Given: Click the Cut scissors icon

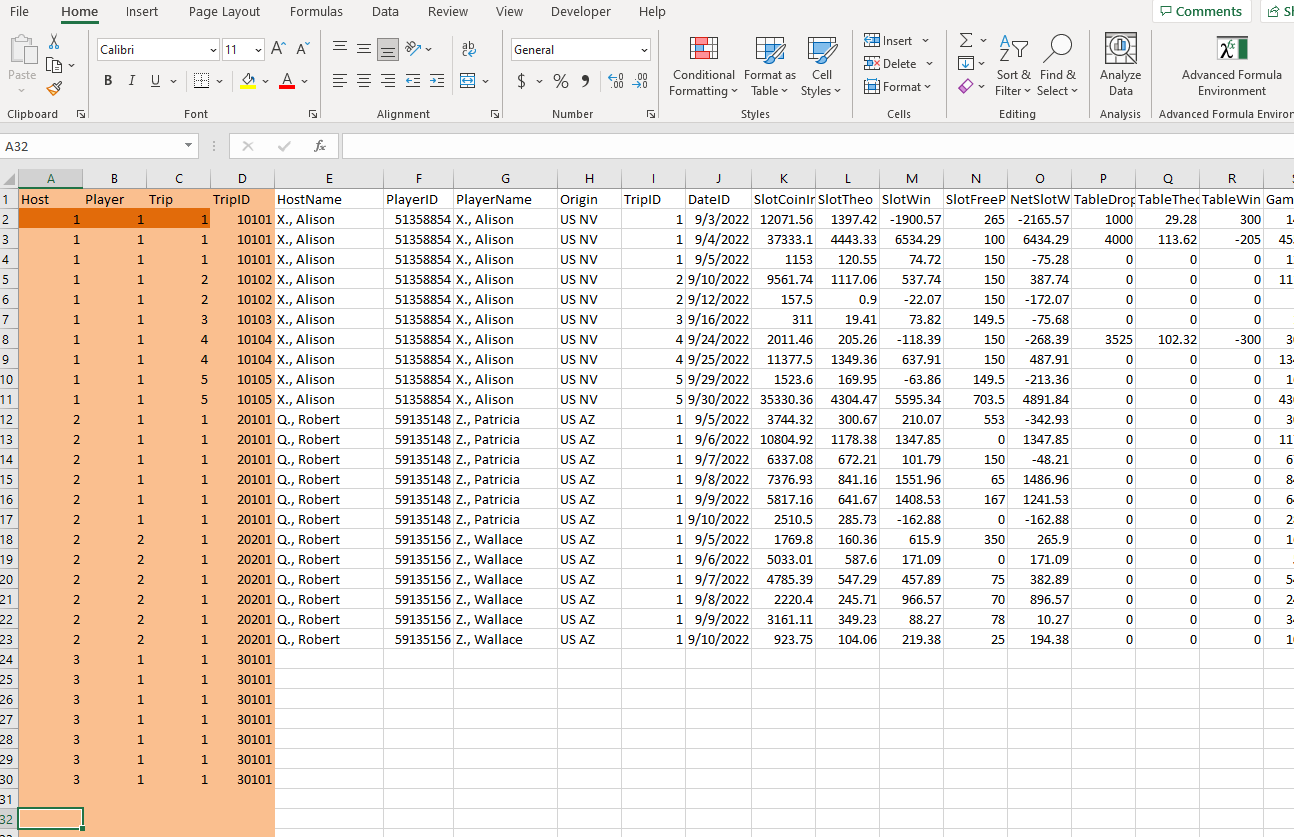Looking at the screenshot, I should [54, 42].
